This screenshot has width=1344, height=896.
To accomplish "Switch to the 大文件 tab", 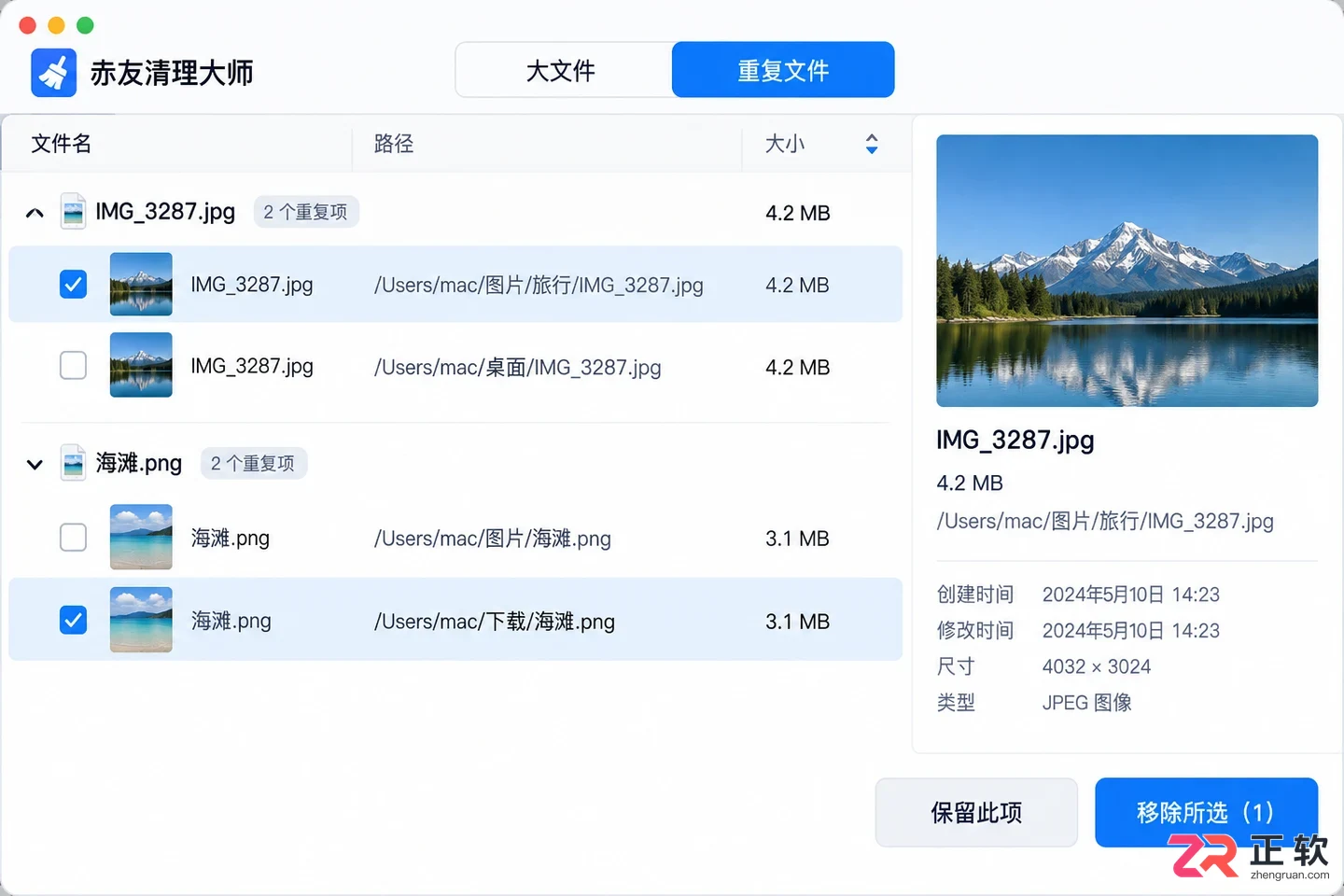I will 561,70.
